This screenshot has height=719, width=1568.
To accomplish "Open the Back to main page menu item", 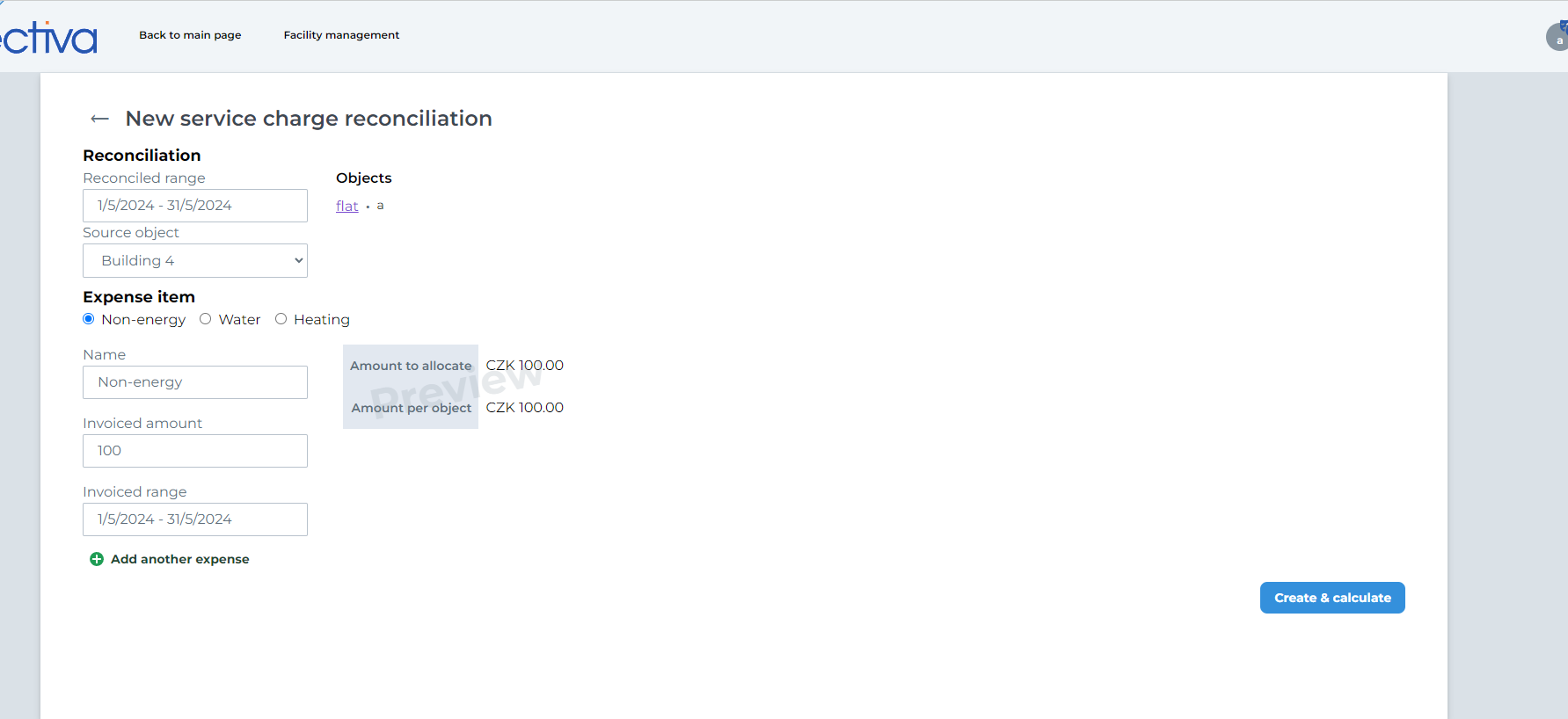I will pos(190,35).
